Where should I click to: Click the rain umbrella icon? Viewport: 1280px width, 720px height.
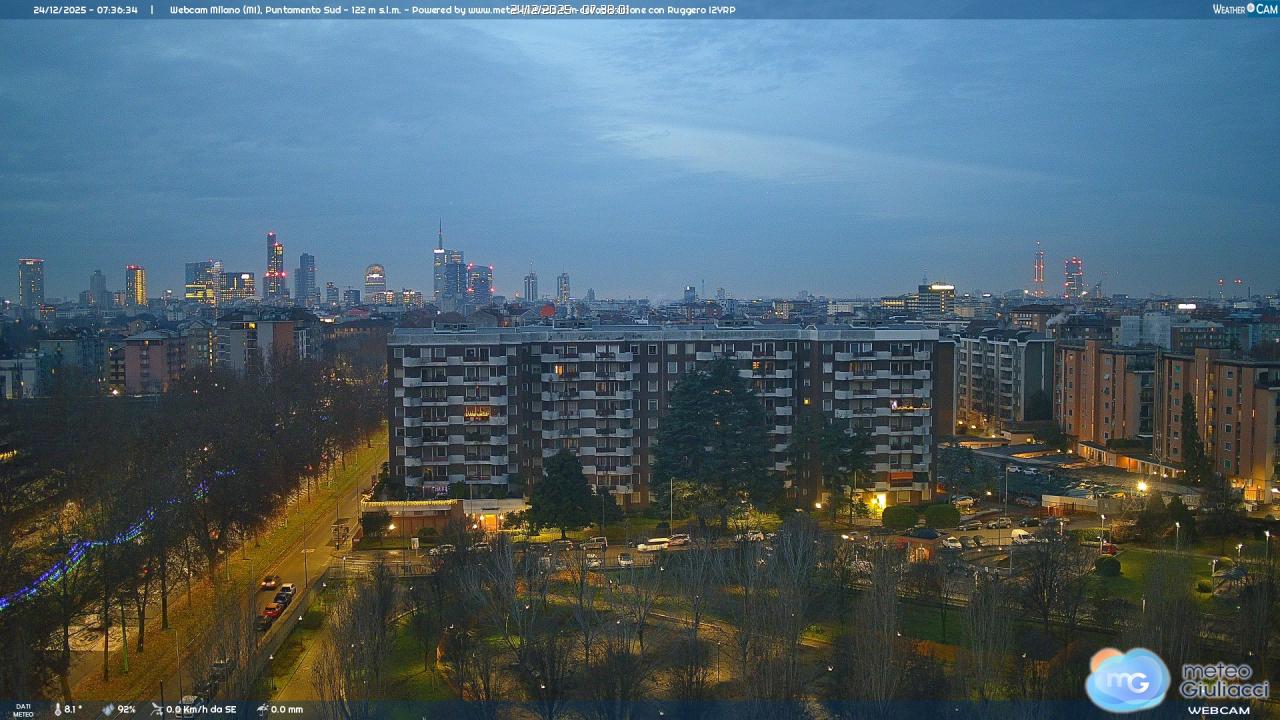[261, 709]
